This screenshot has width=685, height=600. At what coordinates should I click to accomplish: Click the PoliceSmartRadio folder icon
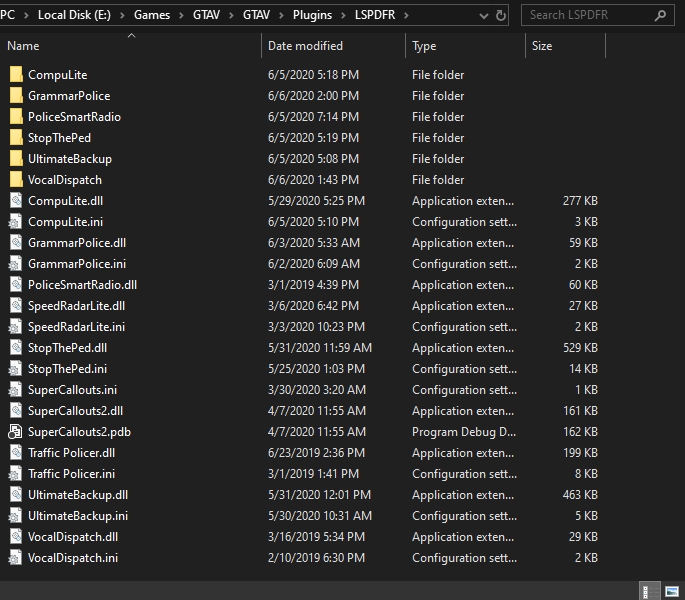pyautogui.click(x=16, y=117)
